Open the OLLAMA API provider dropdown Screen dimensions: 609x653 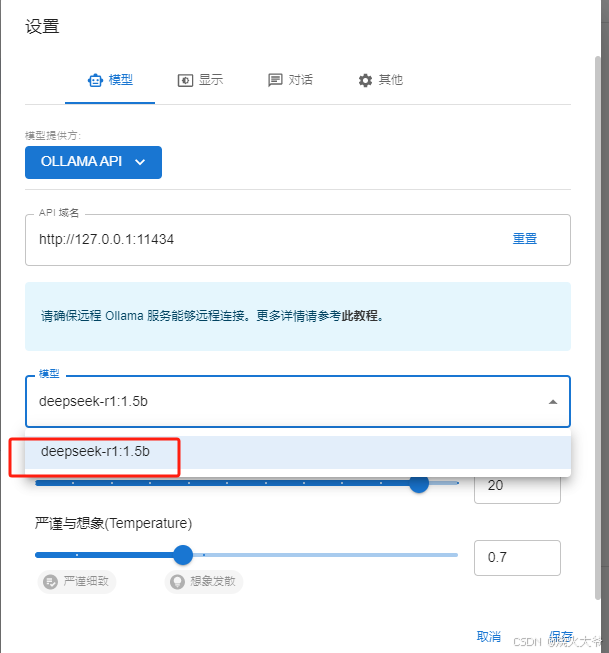(x=93, y=162)
